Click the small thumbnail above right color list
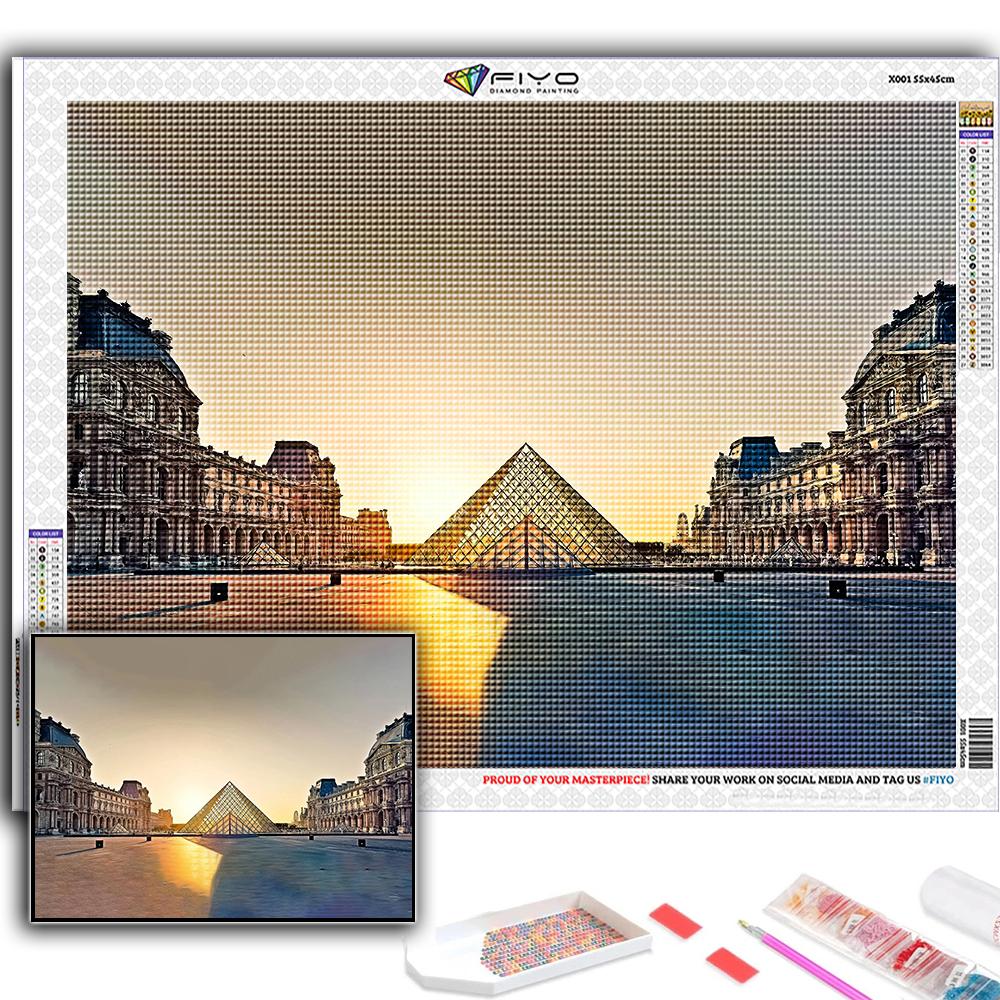This screenshot has height=1000, width=1000. (974, 114)
